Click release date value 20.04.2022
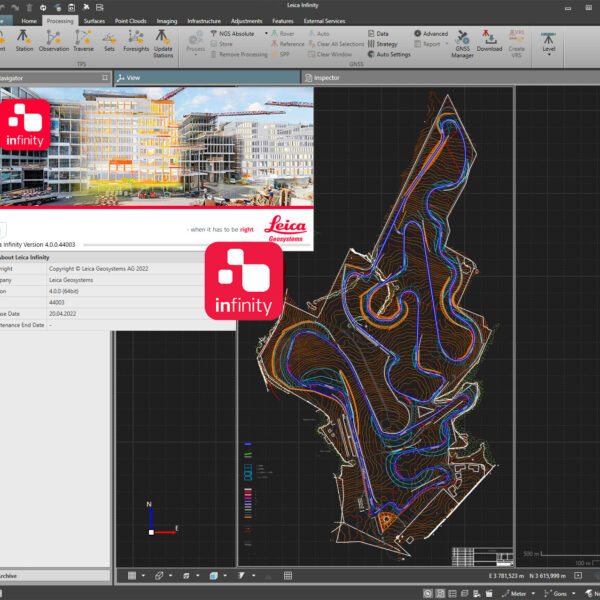 (62, 313)
